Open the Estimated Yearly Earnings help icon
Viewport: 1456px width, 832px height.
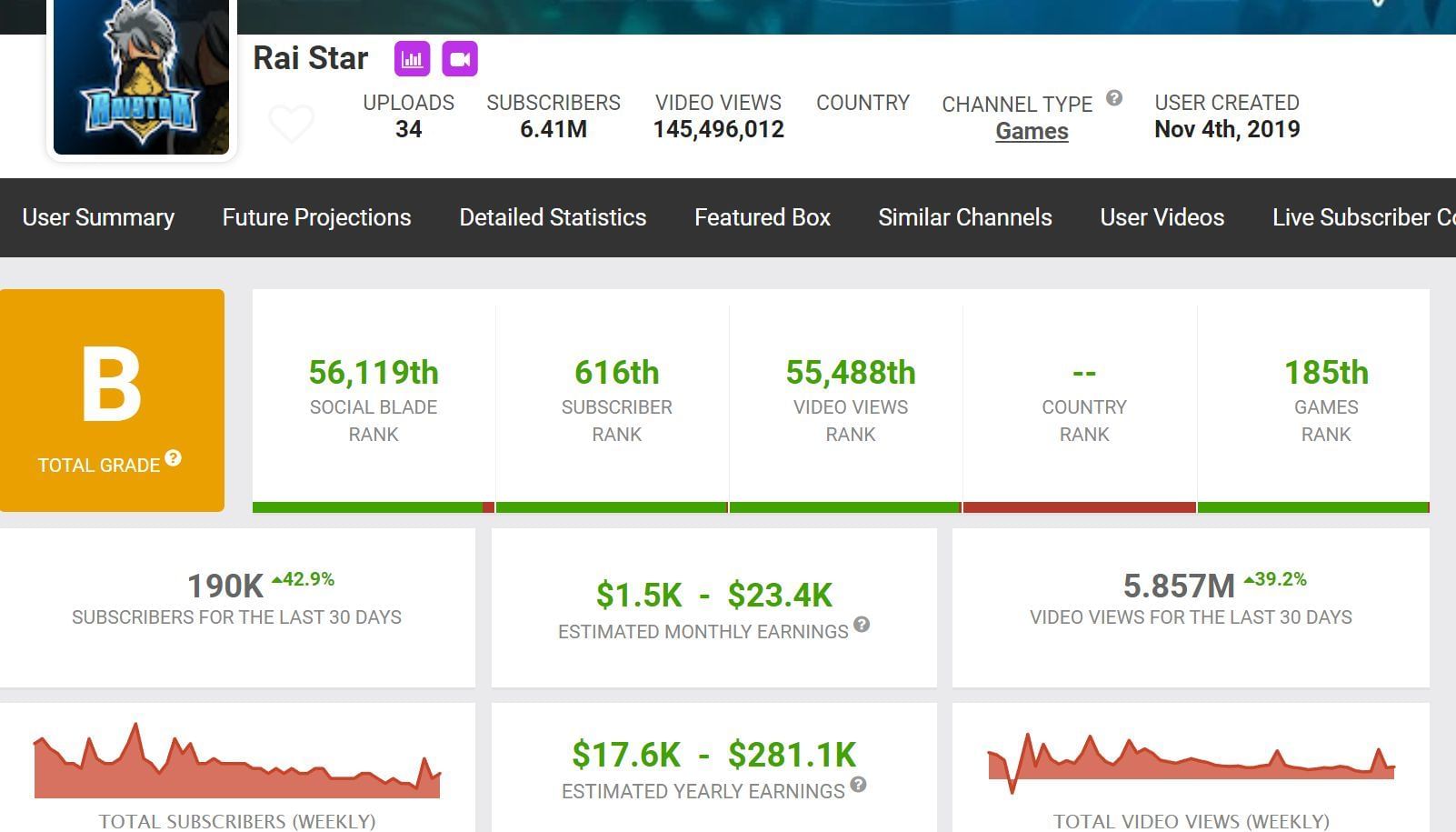858,785
